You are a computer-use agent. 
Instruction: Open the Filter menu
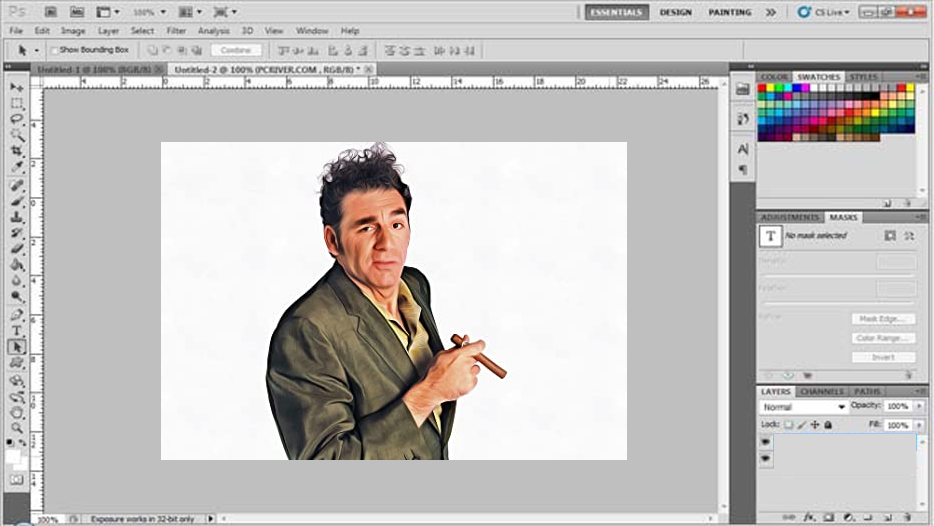176,31
